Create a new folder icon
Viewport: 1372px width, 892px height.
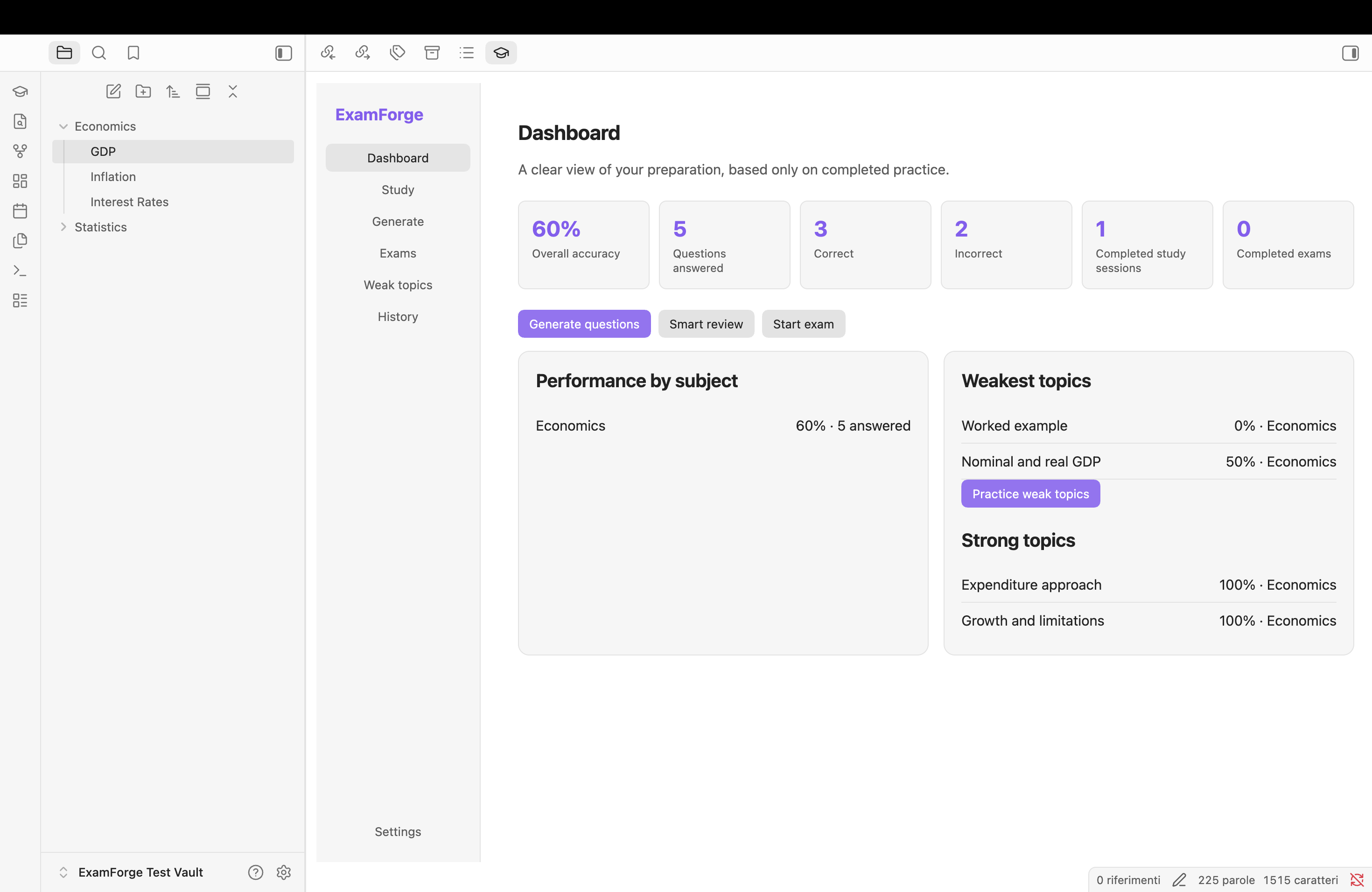coord(144,91)
